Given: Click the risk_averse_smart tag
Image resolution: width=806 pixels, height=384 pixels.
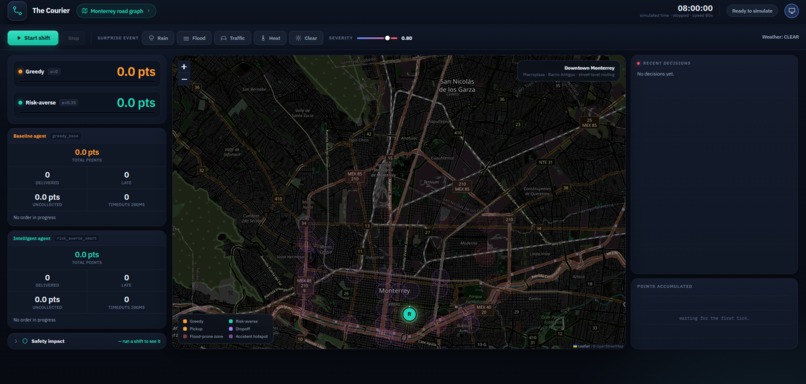Looking at the screenshot, I should point(77,239).
